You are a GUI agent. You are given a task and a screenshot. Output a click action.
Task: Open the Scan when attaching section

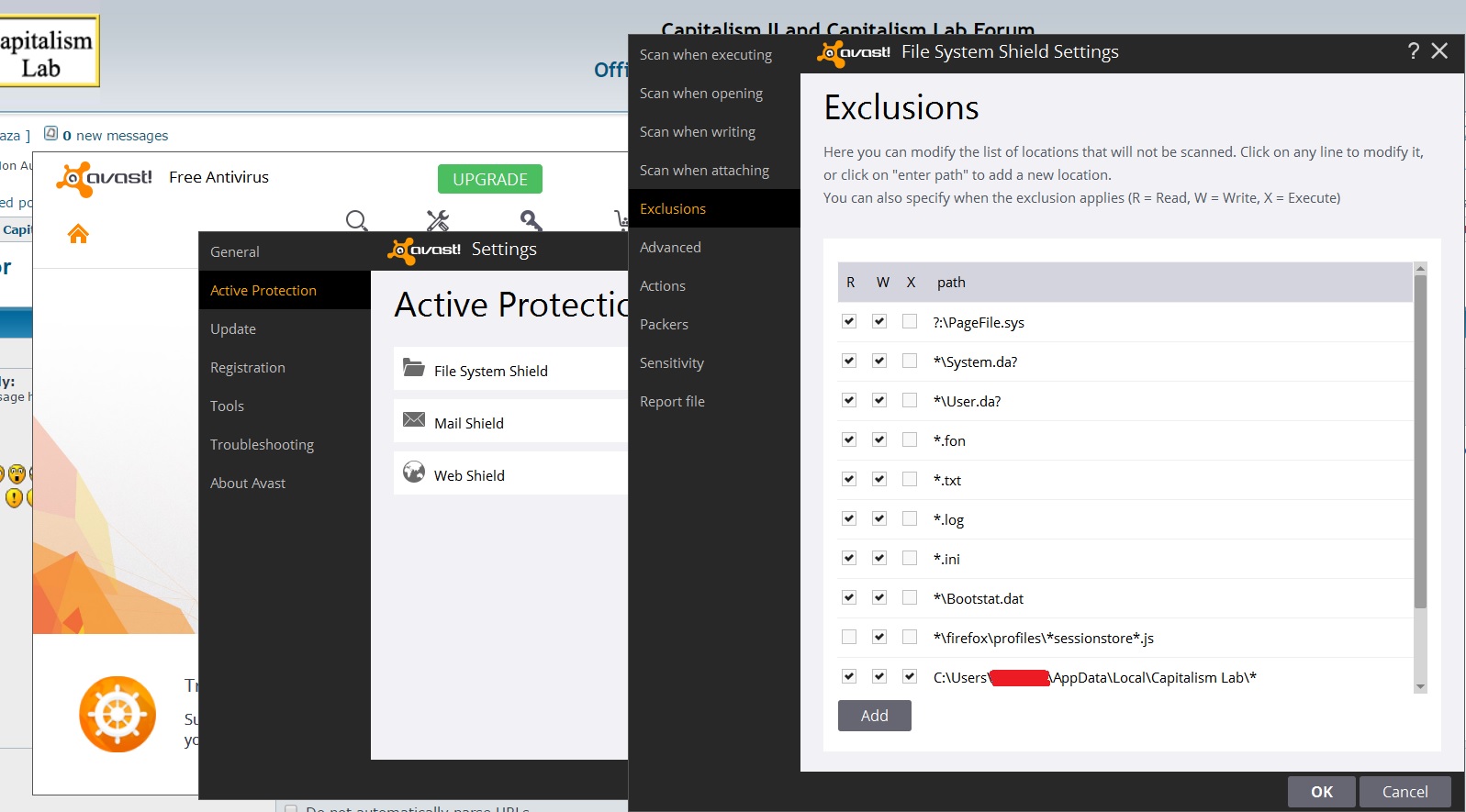pyautogui.click(x=714, y=170)
